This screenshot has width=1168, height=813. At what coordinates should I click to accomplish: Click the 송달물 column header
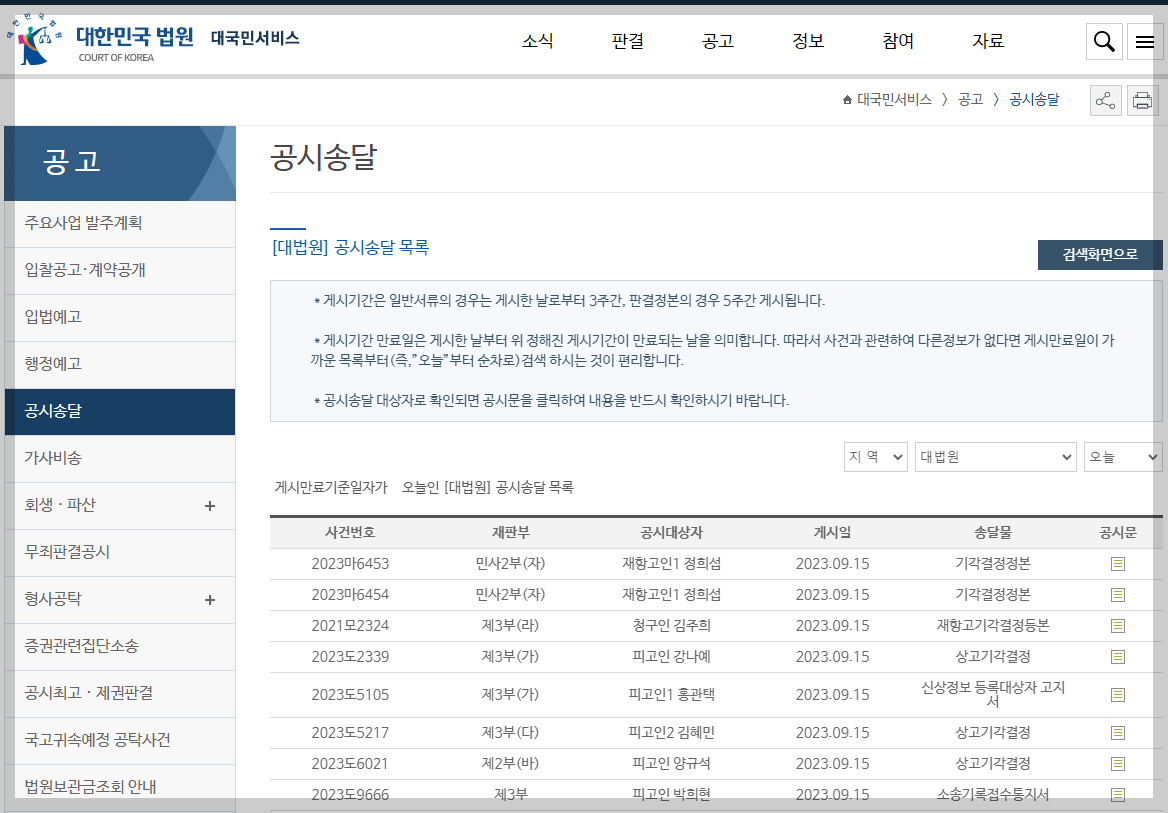(993, 533)
